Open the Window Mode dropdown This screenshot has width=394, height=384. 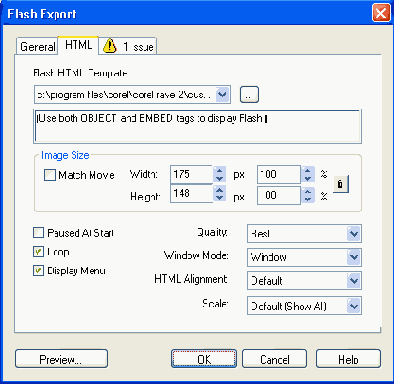(x=354, y=257)
